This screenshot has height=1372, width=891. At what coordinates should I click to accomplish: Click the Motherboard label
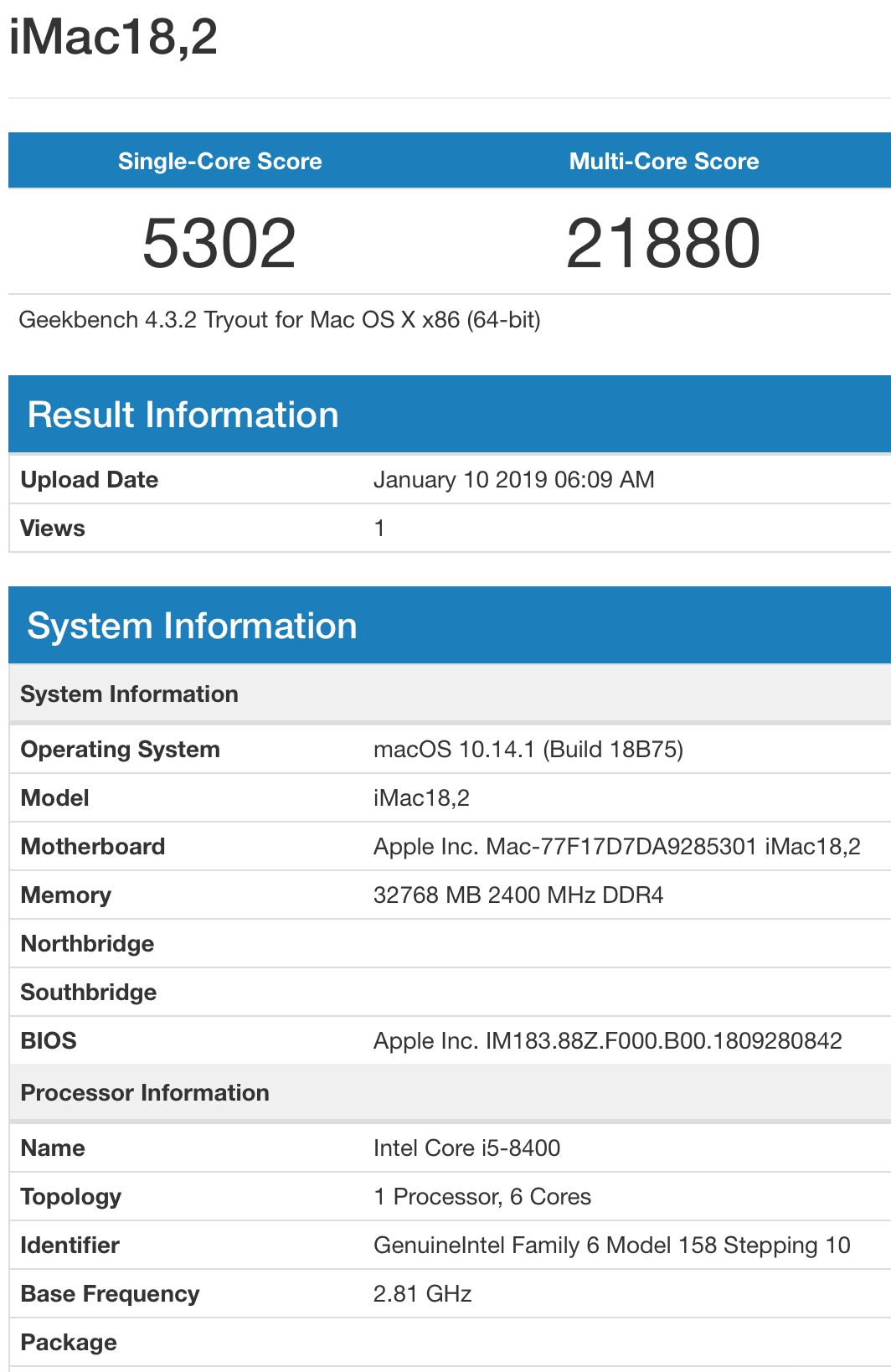pyautogui.click(x=93, y=847)
